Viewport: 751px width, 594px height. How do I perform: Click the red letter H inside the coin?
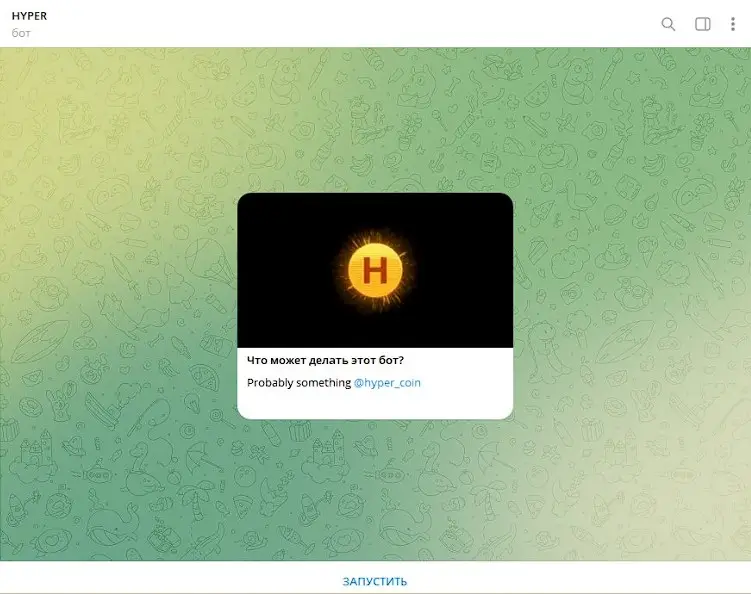tap(375, 271)
